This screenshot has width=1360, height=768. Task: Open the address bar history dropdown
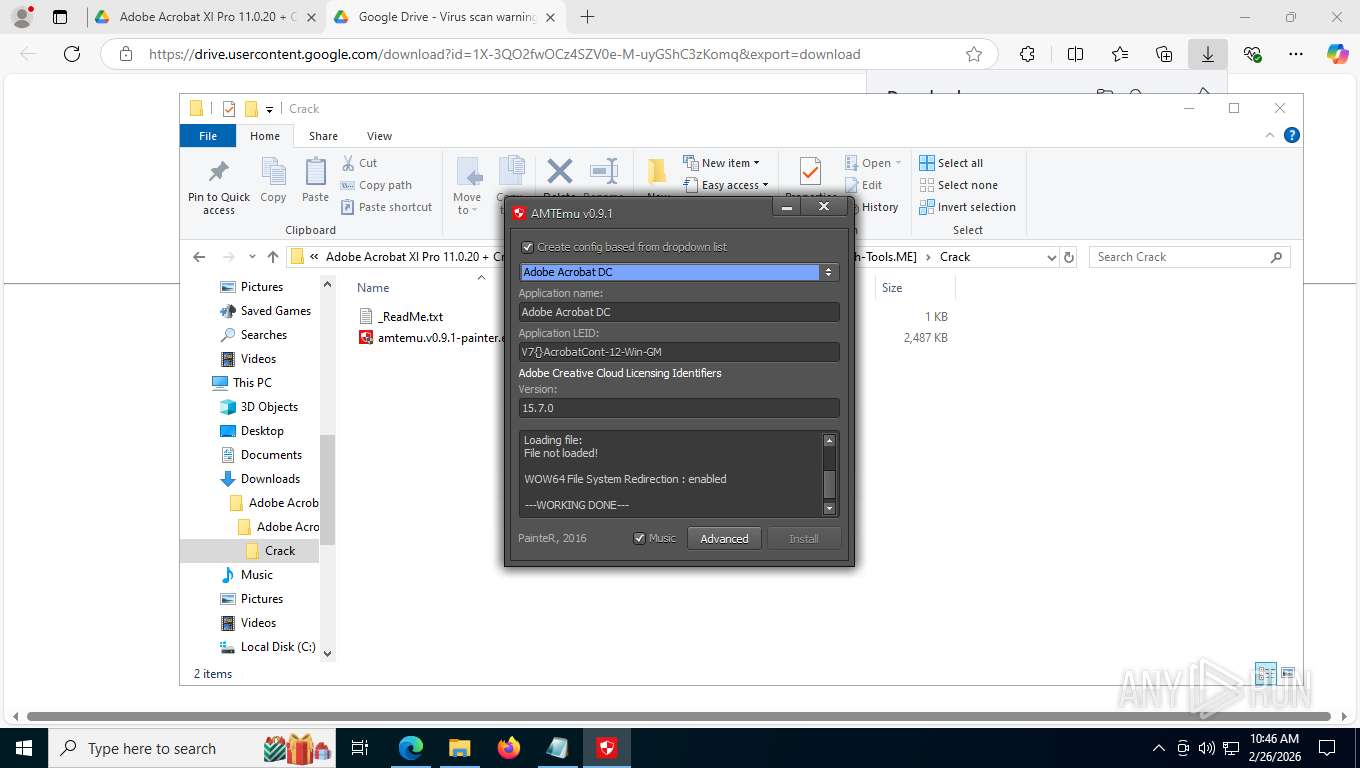pos(1051,257)
